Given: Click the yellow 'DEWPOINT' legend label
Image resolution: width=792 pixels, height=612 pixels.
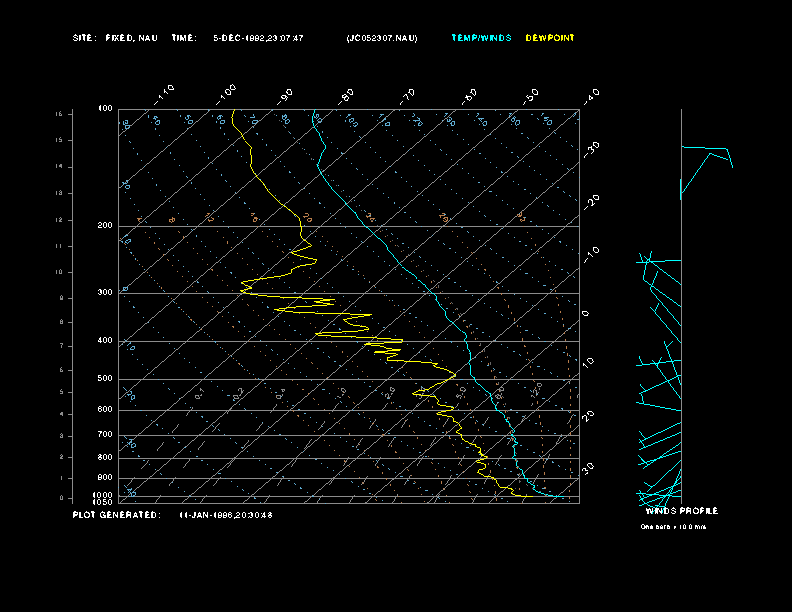Looking at the screenshot, I should pos(550,38).
